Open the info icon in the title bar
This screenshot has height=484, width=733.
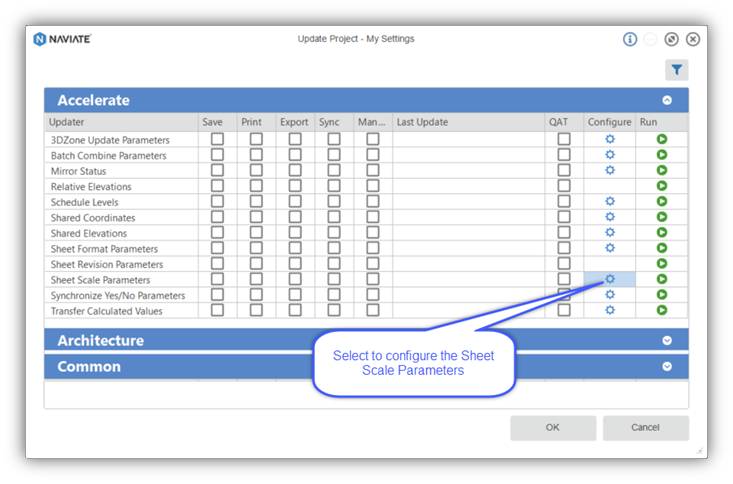630,39
